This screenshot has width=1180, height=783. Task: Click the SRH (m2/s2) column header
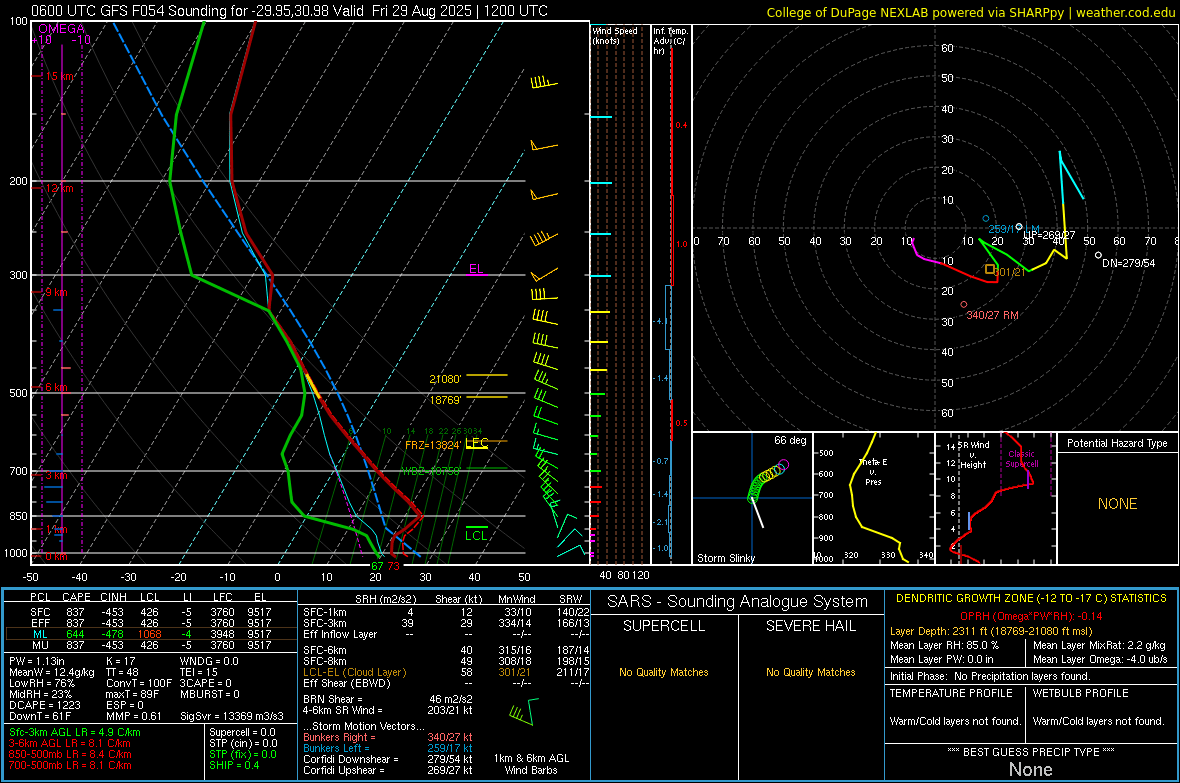point(386,599)
